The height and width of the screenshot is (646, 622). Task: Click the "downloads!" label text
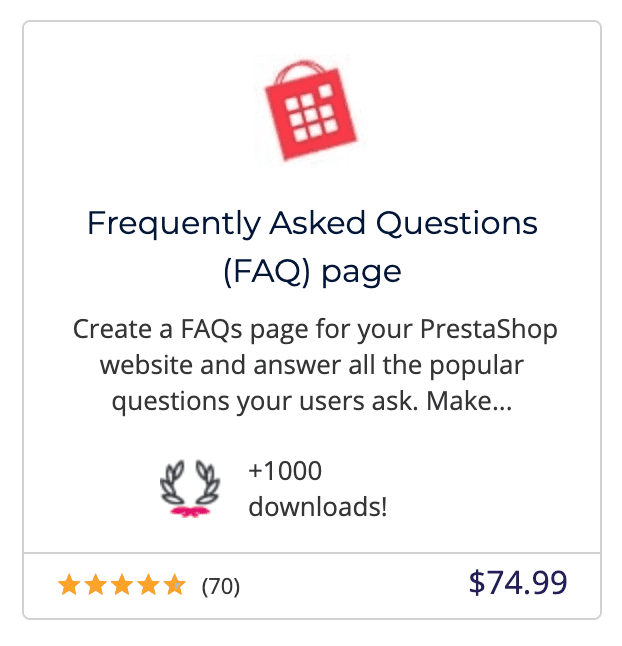[317, 506]
